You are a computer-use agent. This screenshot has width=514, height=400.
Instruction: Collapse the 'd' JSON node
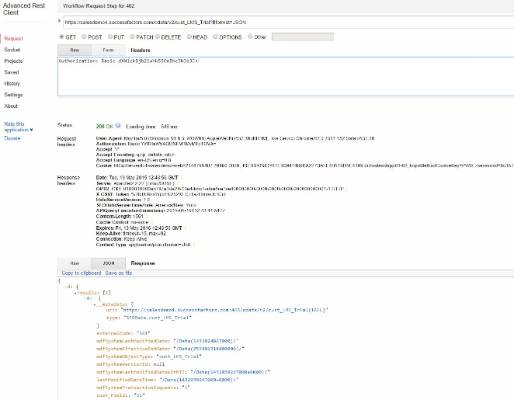coord(66,287)
